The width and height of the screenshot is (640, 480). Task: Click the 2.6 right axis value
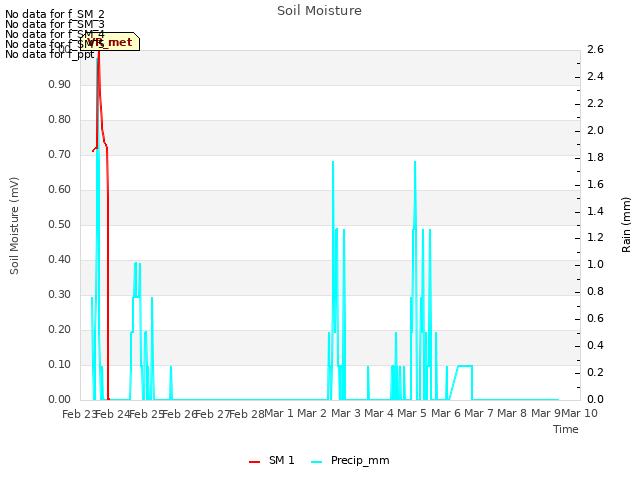[595, 49]
